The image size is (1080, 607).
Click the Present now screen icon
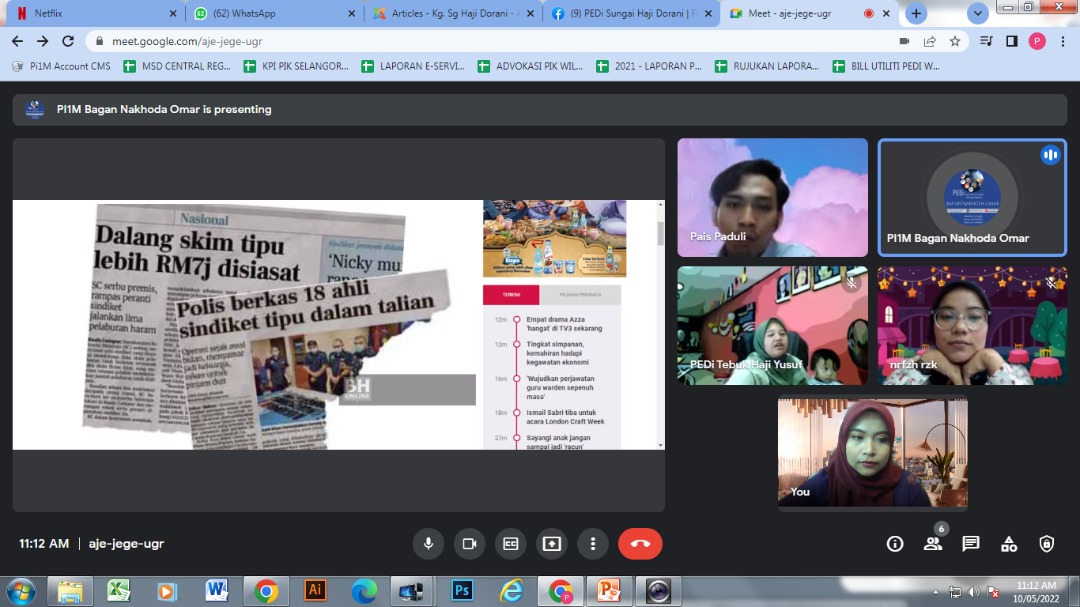pos(551,543)
